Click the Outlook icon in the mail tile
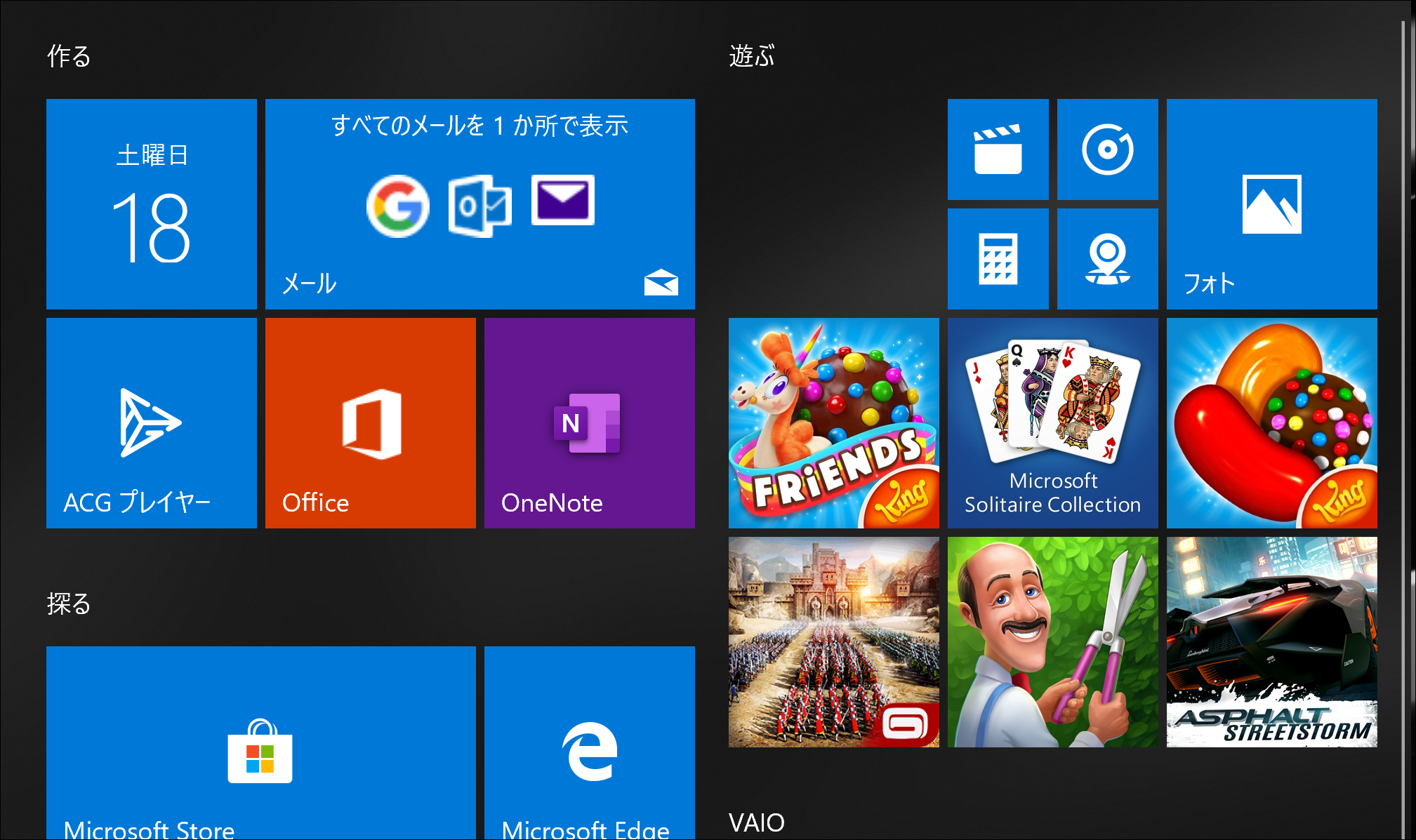Screen dimensions: 1416x840 point(480,206)
